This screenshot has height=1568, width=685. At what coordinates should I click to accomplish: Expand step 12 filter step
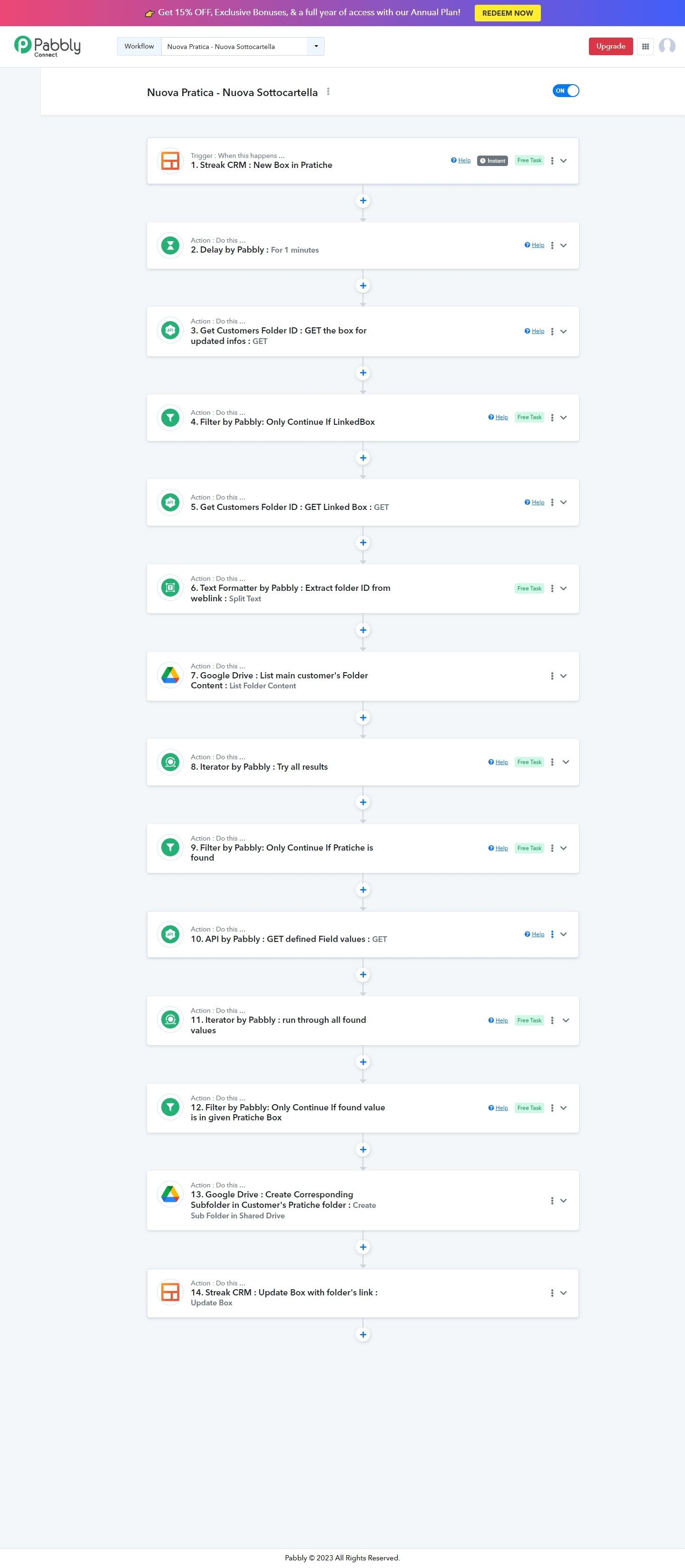[x=564, y=1108]
